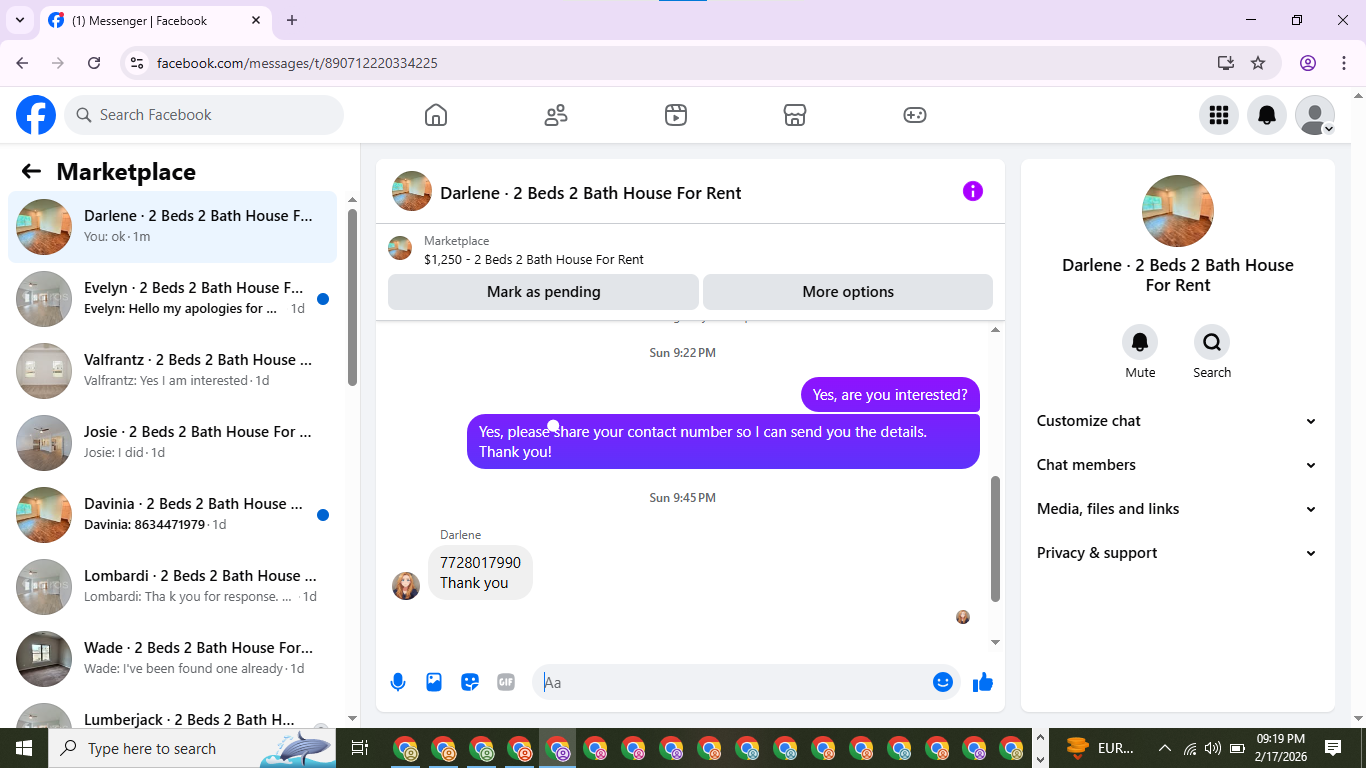Screen dimensions: 1366x768
Task: Expand Media, files and links section
Action: (1177, 509)
